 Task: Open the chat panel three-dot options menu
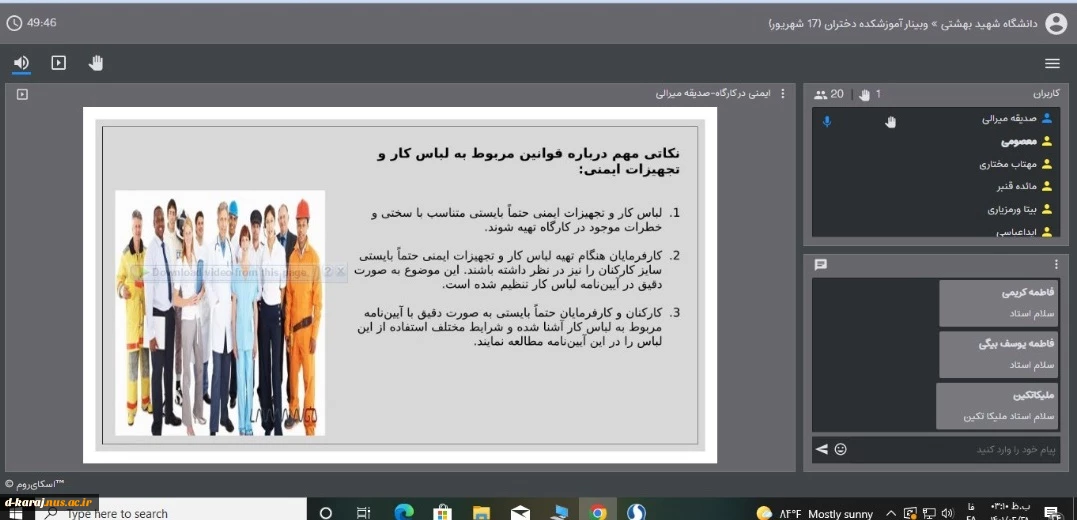(x=1056, y=264)
